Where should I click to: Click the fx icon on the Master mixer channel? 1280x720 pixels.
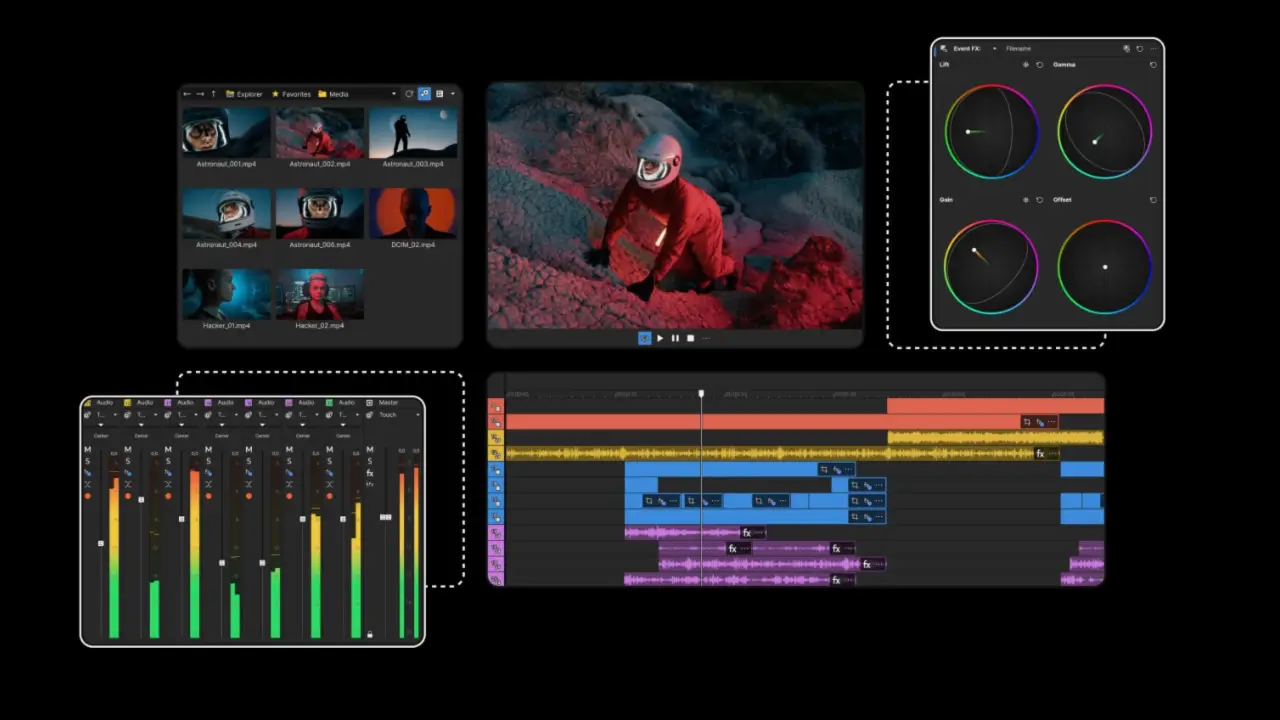[370, 474]
